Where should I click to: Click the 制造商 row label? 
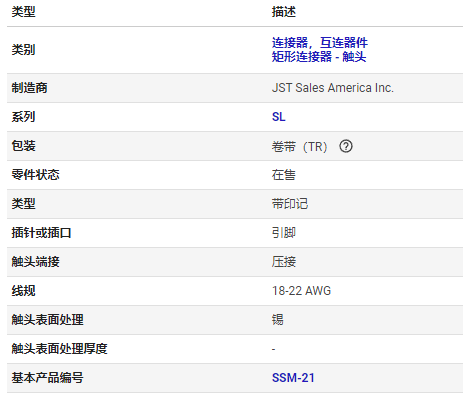coord(29,88)
